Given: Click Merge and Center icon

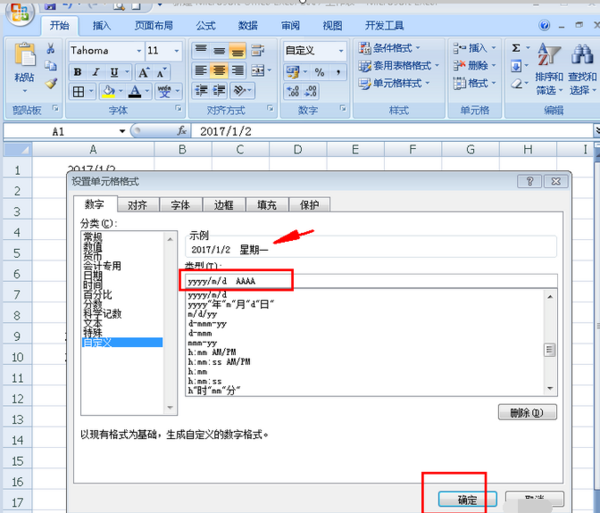Looking at the screenshot, I should click(x=258, y=70).
